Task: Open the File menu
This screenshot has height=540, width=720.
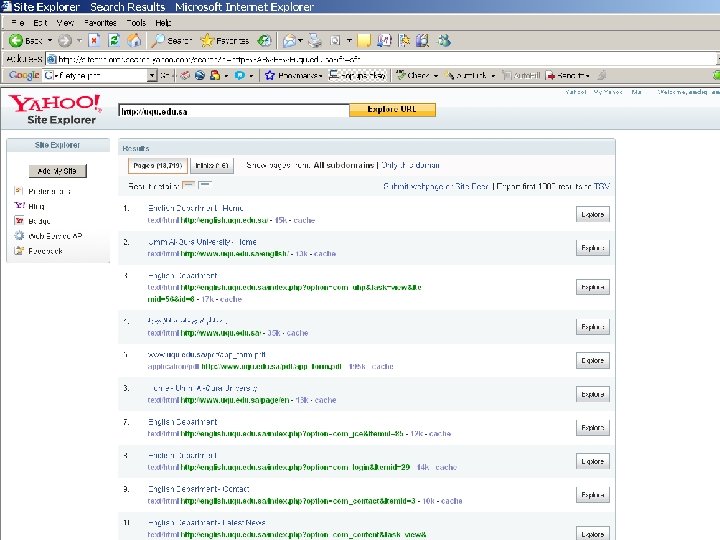Action: [x=17, y=22]
